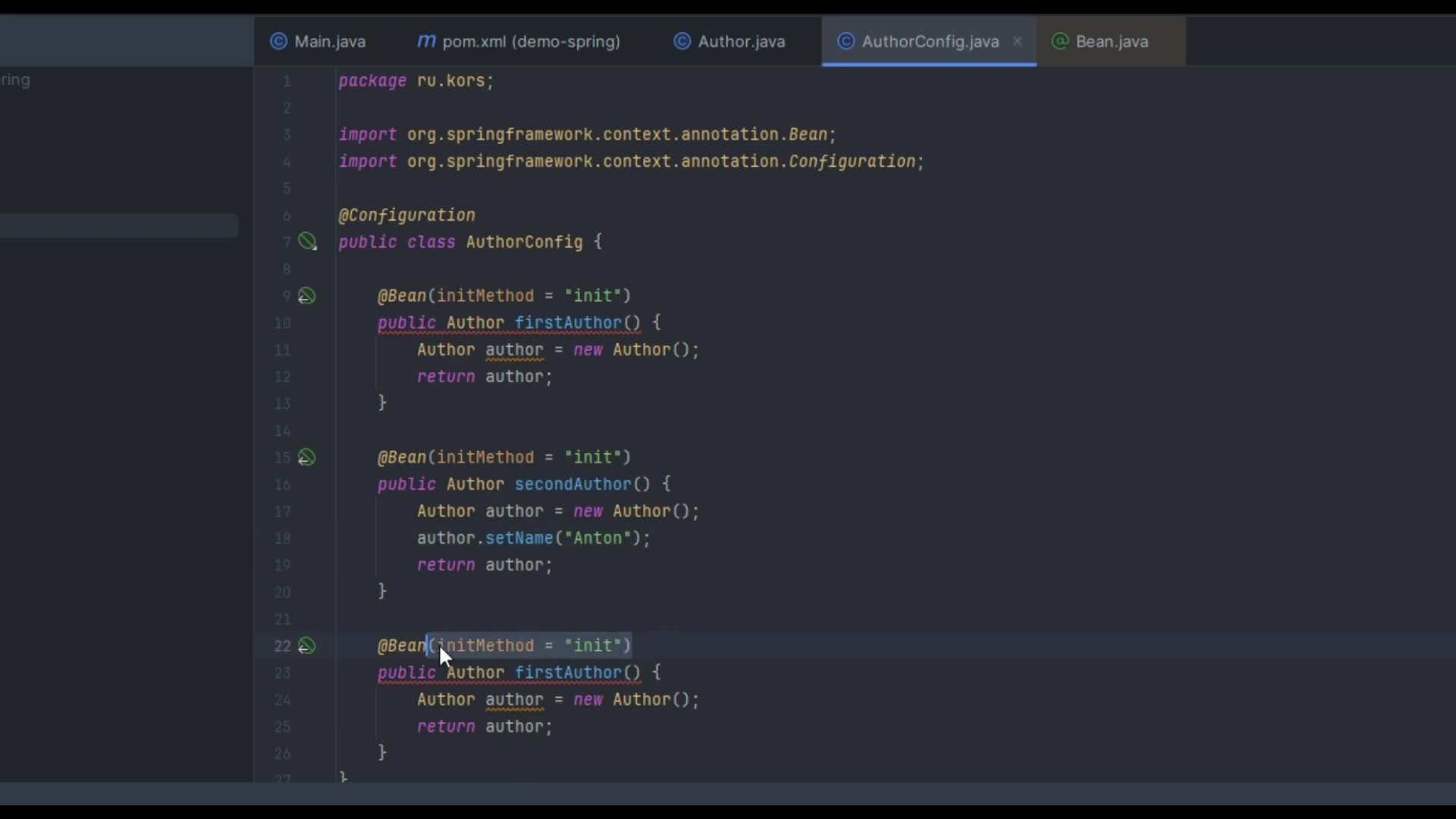Click the secondAuthor method name

(573, 485)
